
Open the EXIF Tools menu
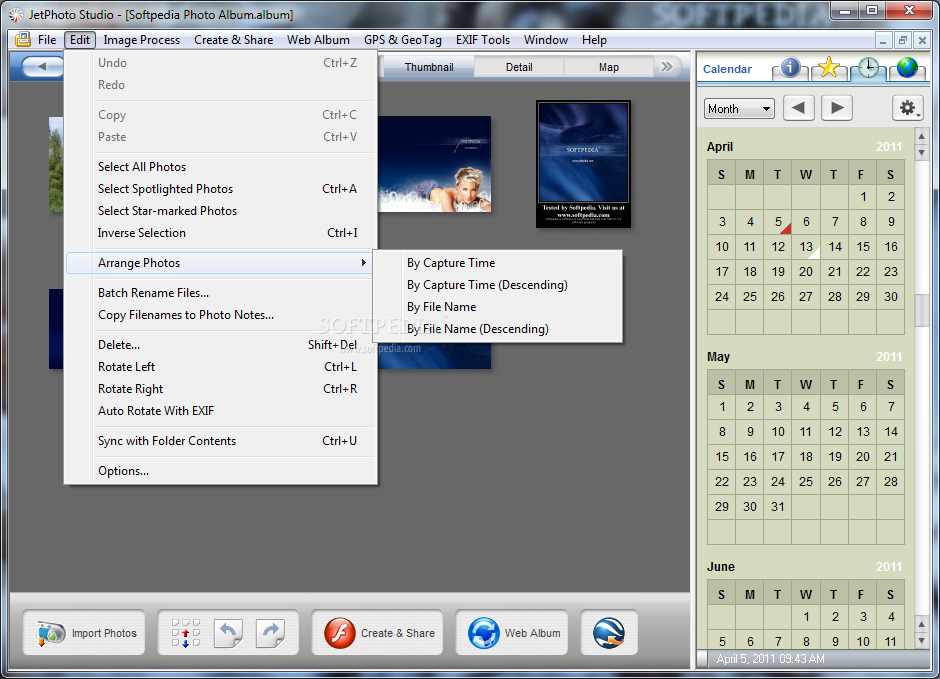click(x=483, y=40)
